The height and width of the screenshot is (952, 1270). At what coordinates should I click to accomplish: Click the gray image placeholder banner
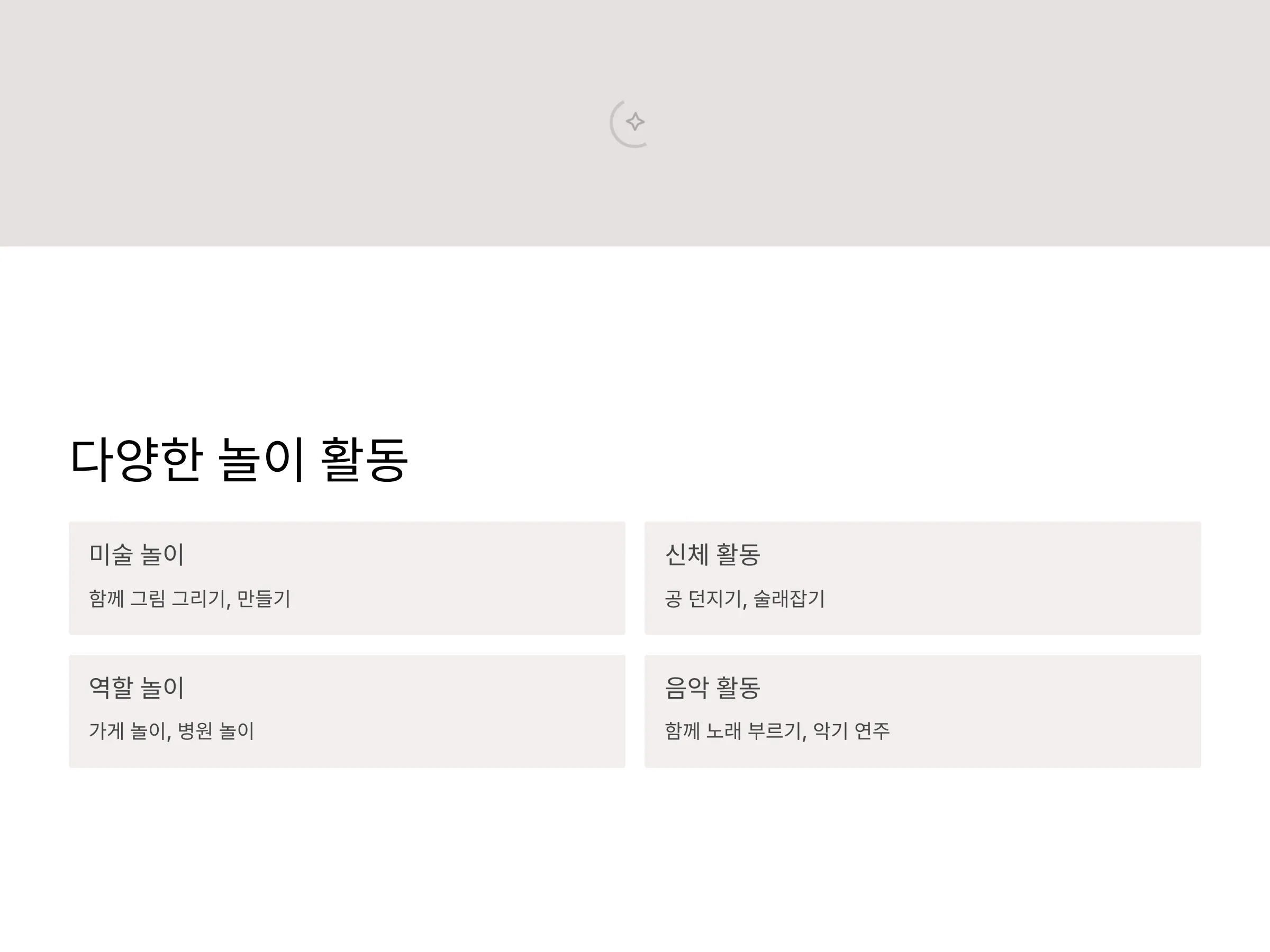(x=635, y=123)
